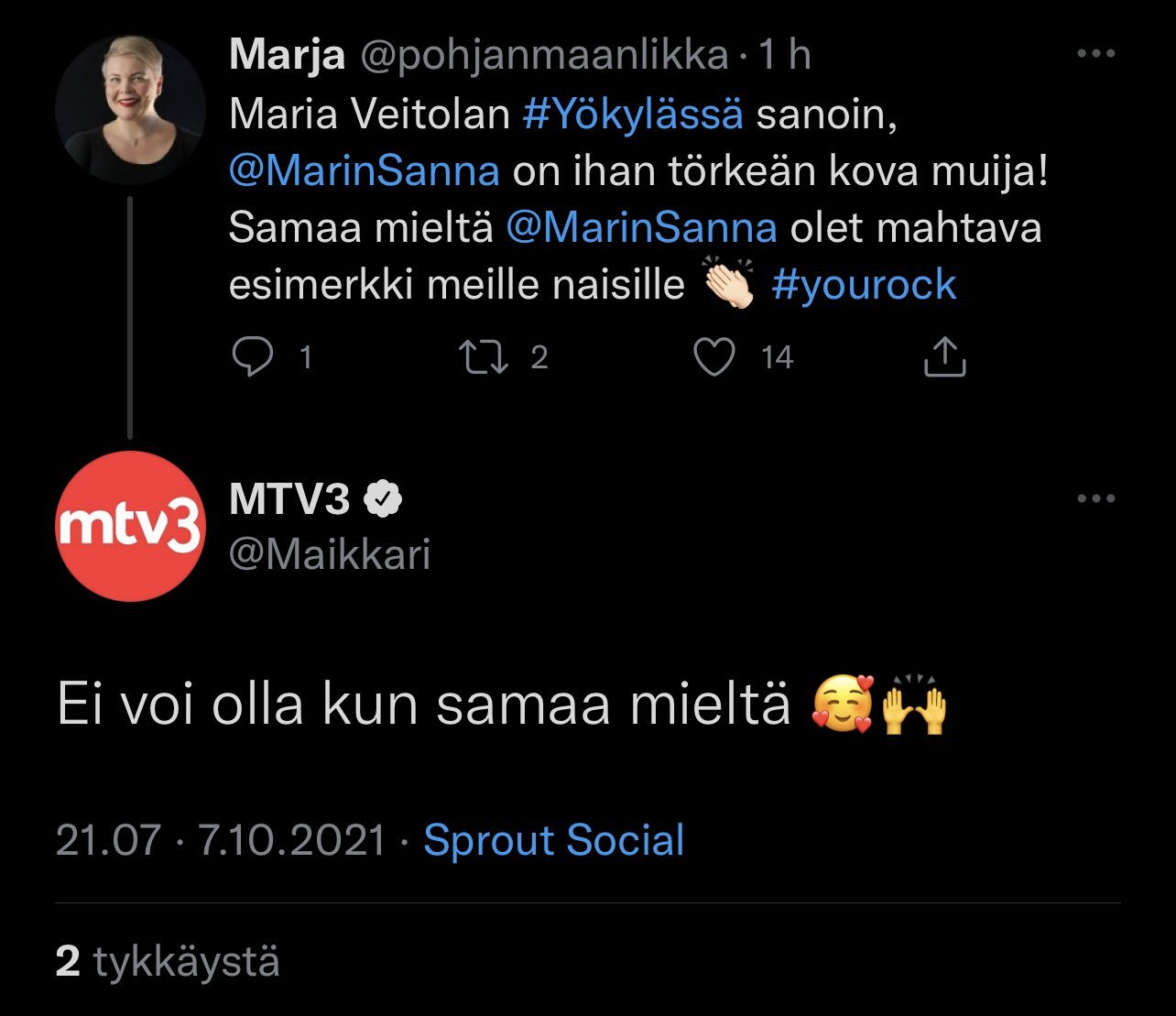Viewport: 1176px width, 1016px height.
Task: Click the @Maikkari handle
Action: click(330, 554)
